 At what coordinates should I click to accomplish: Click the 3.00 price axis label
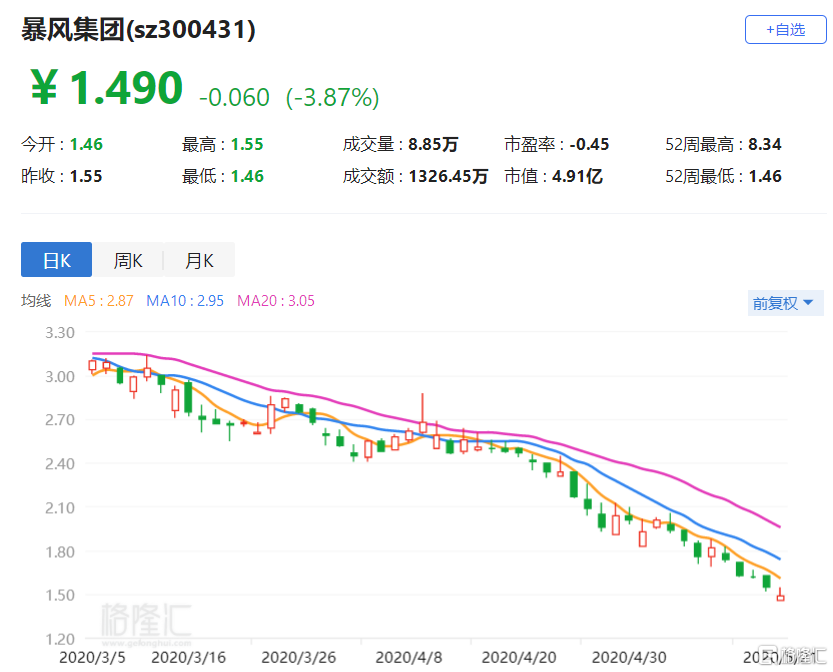pyautogui.click(x=60, y=377)
